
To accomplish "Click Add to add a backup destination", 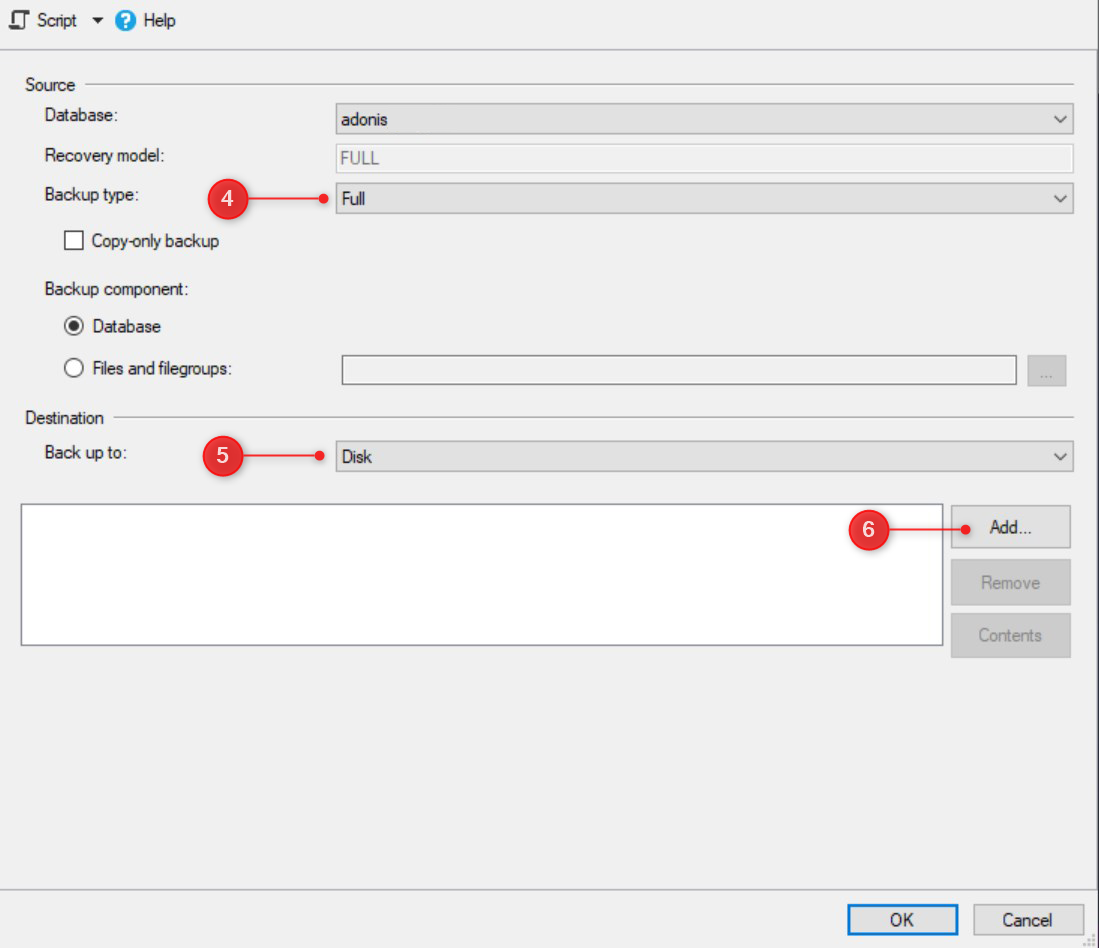I will tap(1010, 527).
